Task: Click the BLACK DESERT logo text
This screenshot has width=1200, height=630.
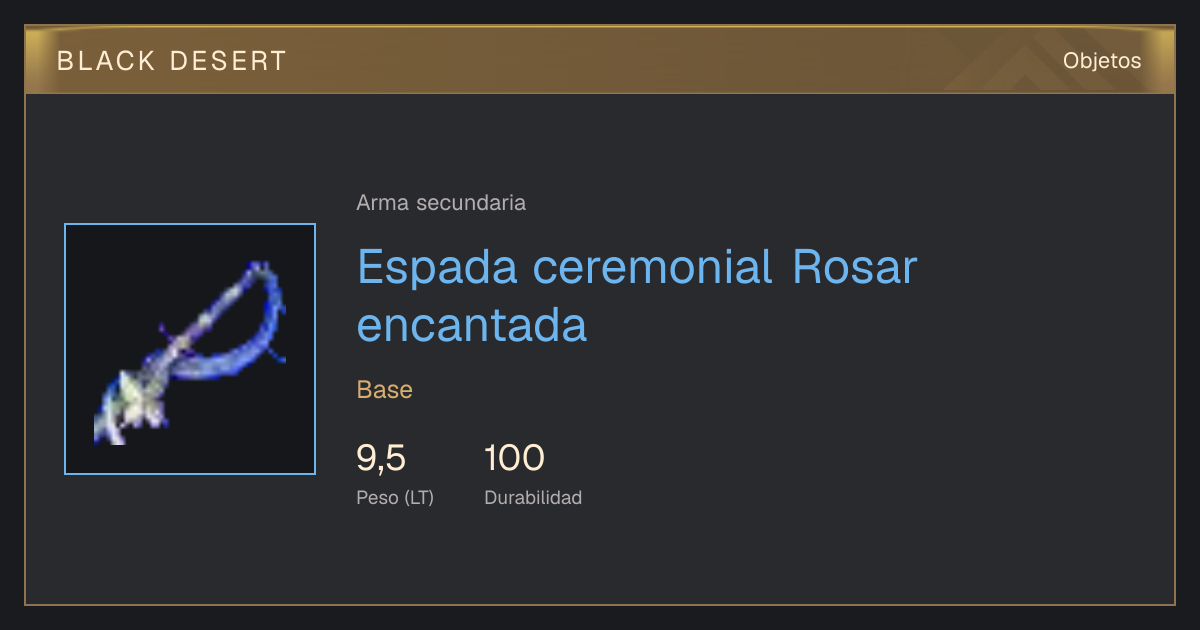Action: [x=172, y=61]
